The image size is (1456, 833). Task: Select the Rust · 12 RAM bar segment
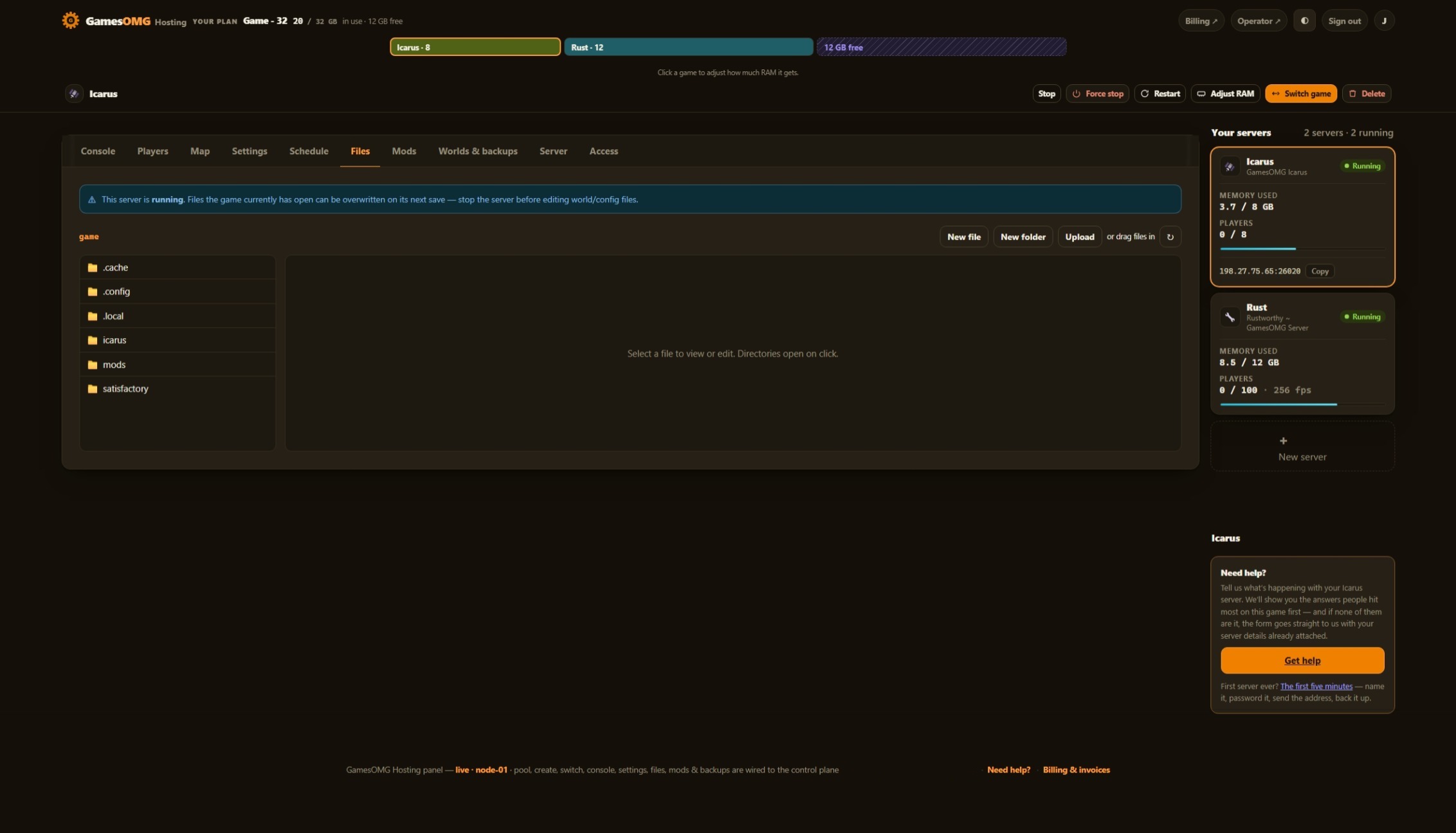click(x=688, y=47)
